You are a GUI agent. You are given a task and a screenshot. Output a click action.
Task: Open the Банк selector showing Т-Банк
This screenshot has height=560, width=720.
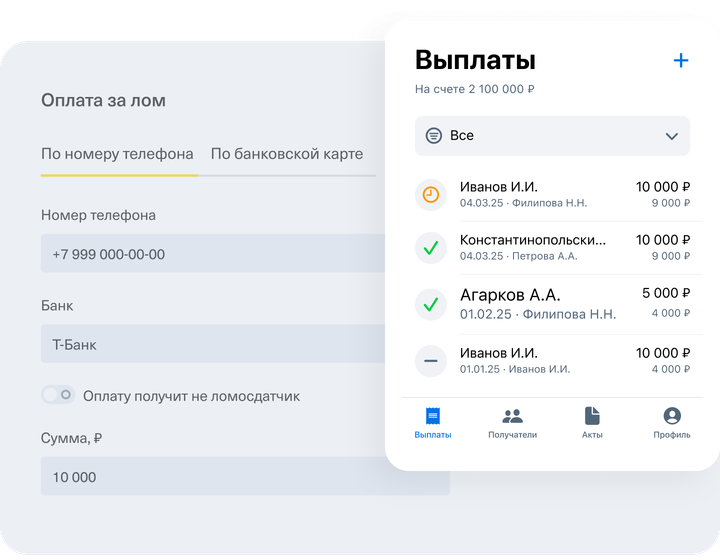[213, 344]
